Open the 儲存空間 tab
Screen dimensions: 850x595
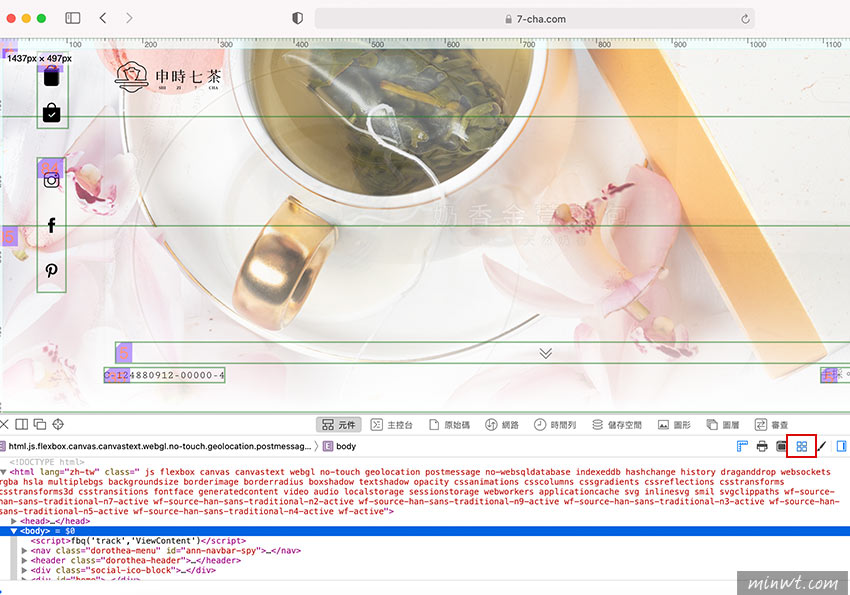(x=616, y=425)
